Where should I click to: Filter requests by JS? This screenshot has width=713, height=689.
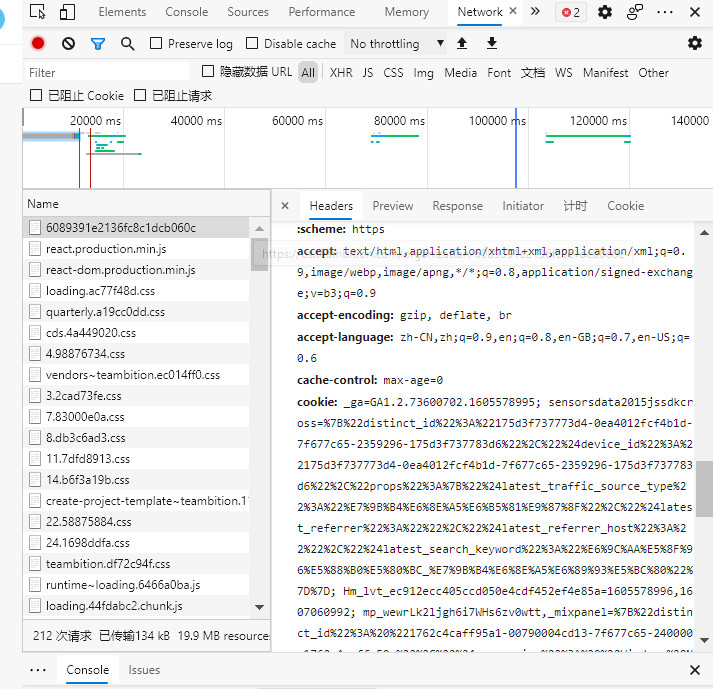click(x=367, y=73)
